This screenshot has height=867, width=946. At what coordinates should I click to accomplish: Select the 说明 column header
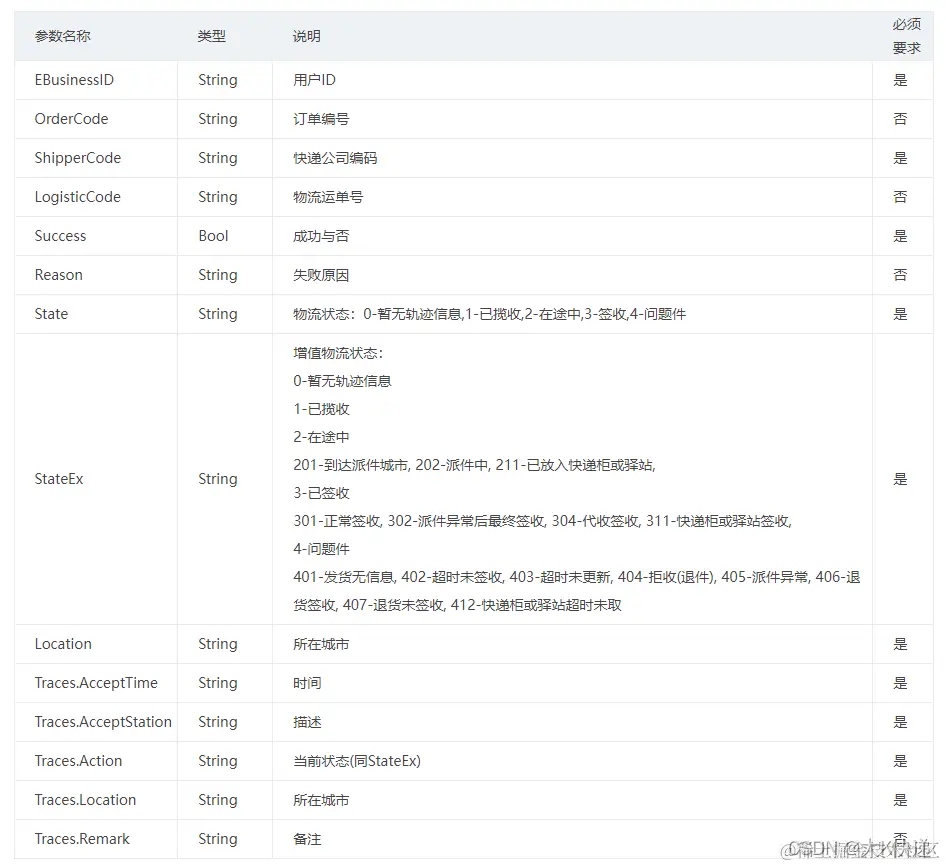(306, 36)
